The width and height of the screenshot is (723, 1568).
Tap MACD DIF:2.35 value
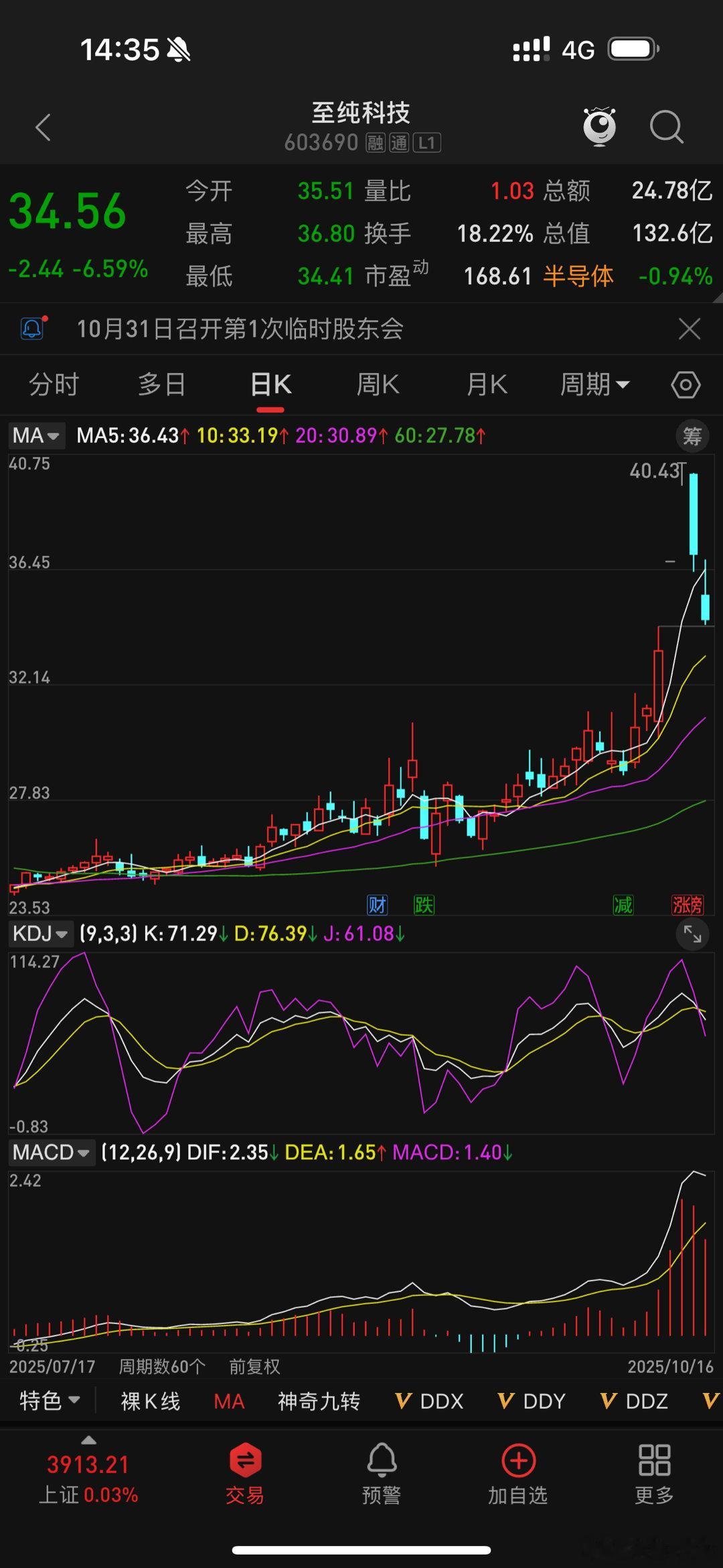tap(233, 1153)
